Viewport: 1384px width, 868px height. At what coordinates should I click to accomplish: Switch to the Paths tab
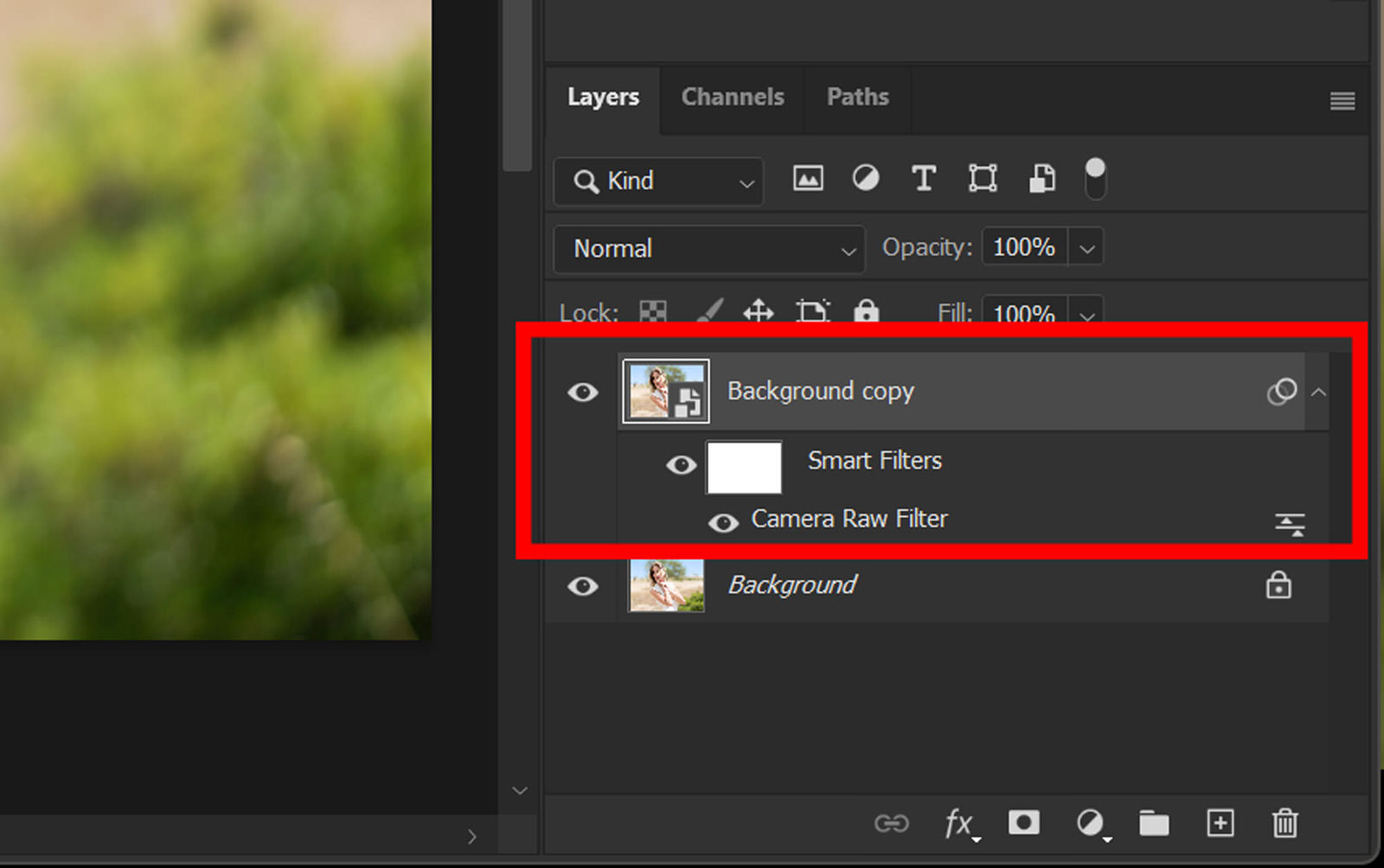click(857, 97)
